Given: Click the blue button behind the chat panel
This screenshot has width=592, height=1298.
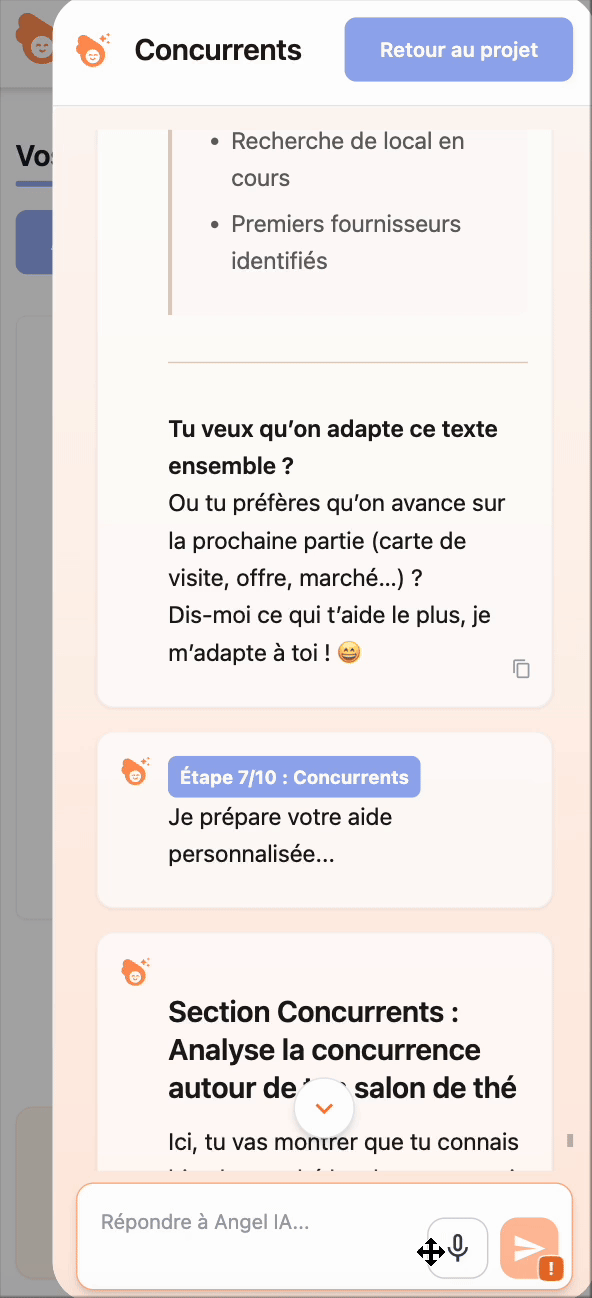Looking at the screenshot, I should coord(33,242).
